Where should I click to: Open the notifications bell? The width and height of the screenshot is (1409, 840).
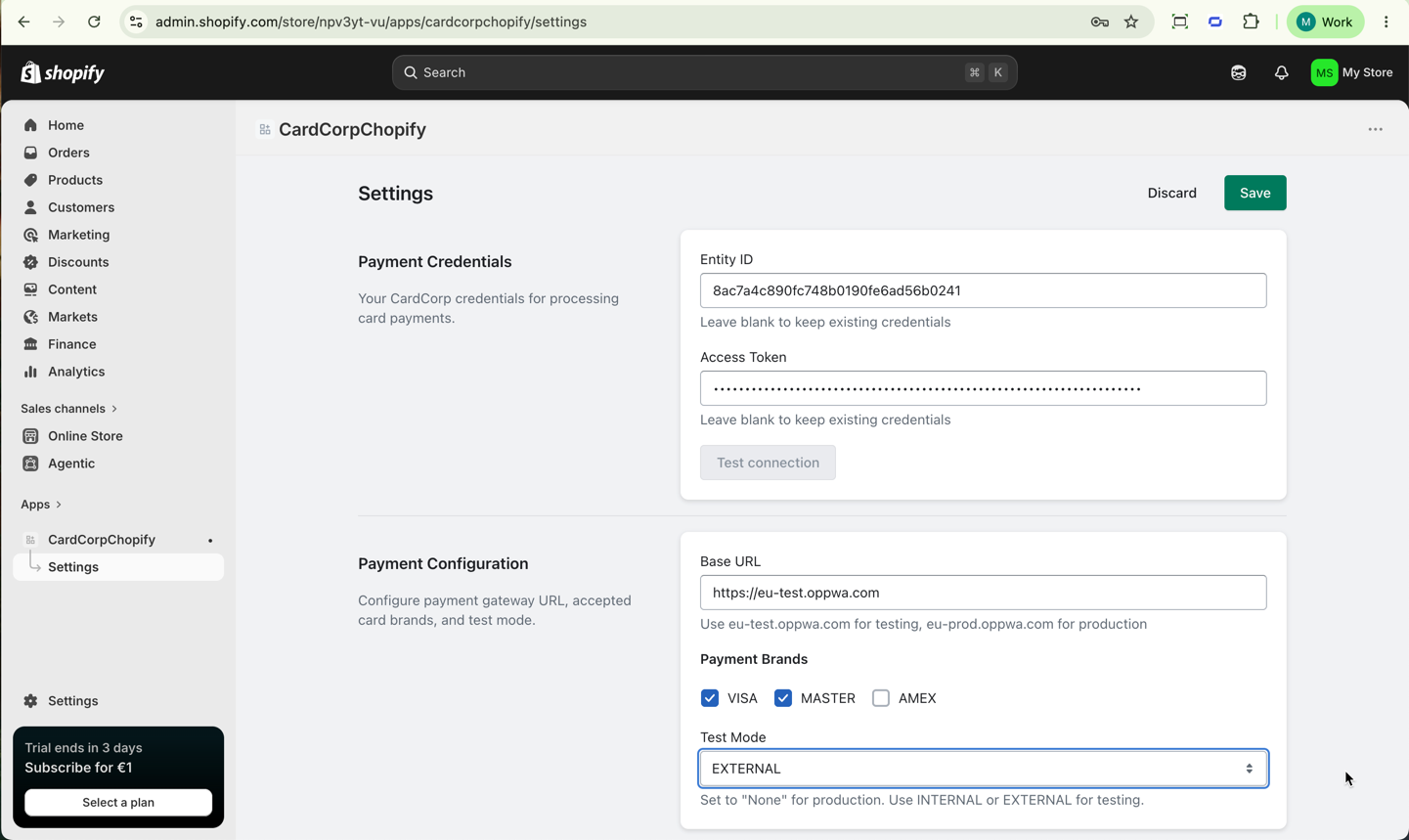(x=1282, y=72)
